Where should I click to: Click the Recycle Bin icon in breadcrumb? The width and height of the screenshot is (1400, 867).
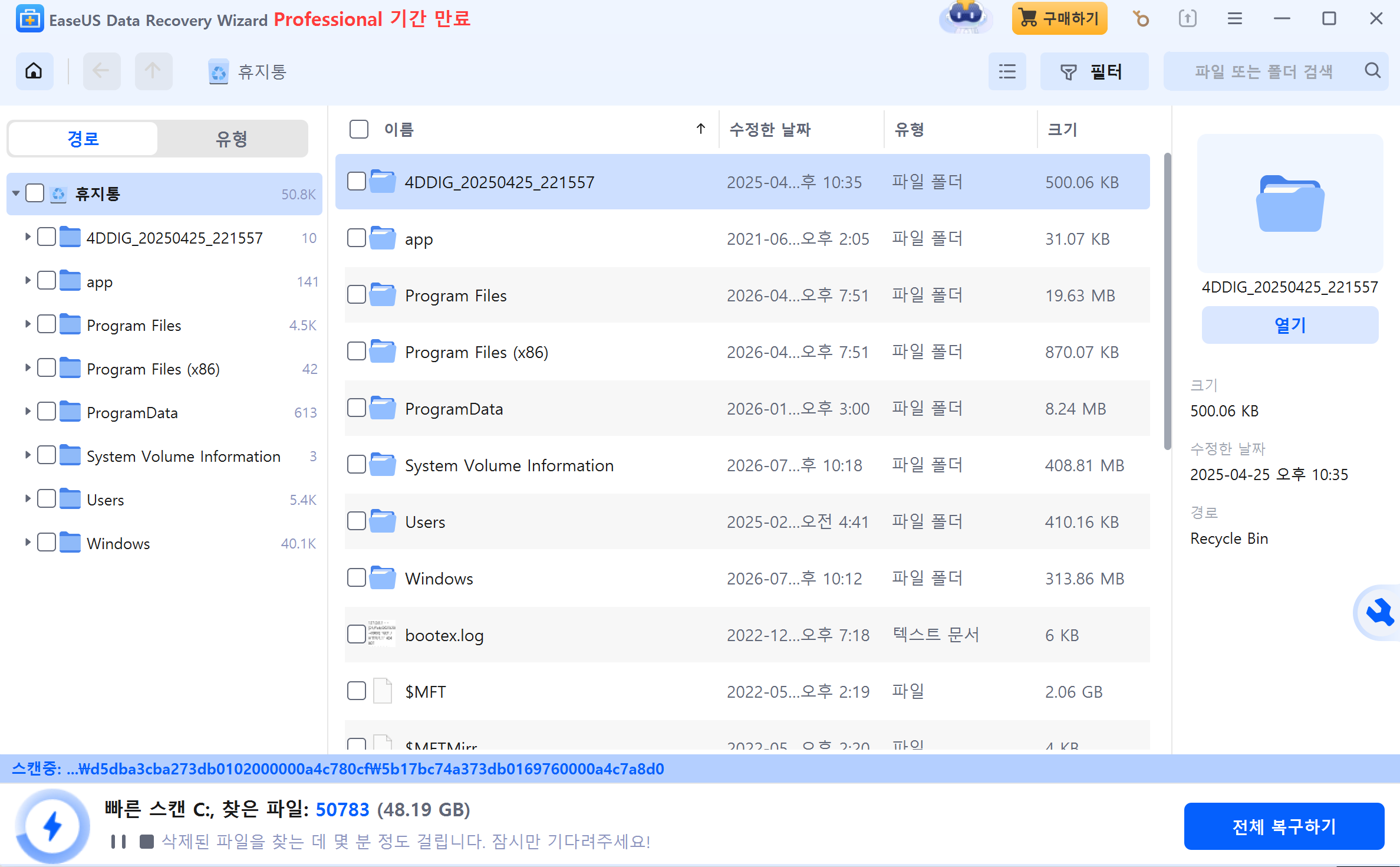point(219,72)
